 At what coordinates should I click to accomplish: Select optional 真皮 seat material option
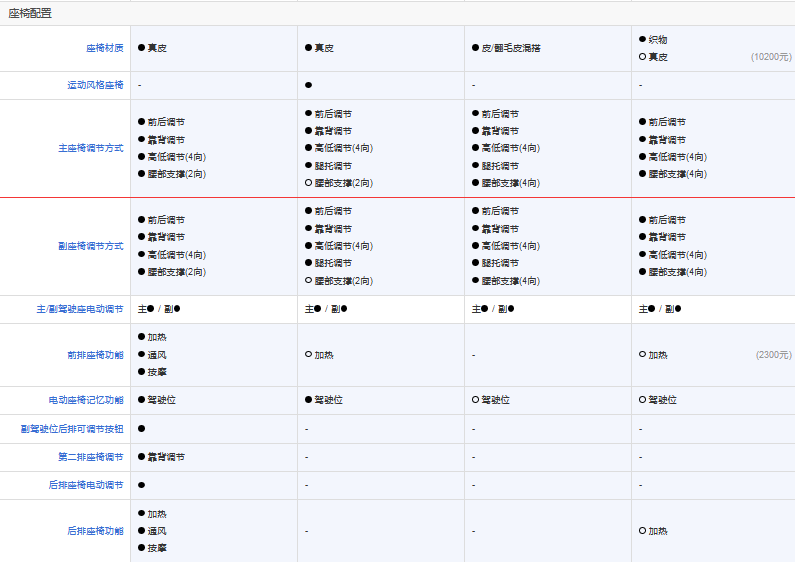657,57
